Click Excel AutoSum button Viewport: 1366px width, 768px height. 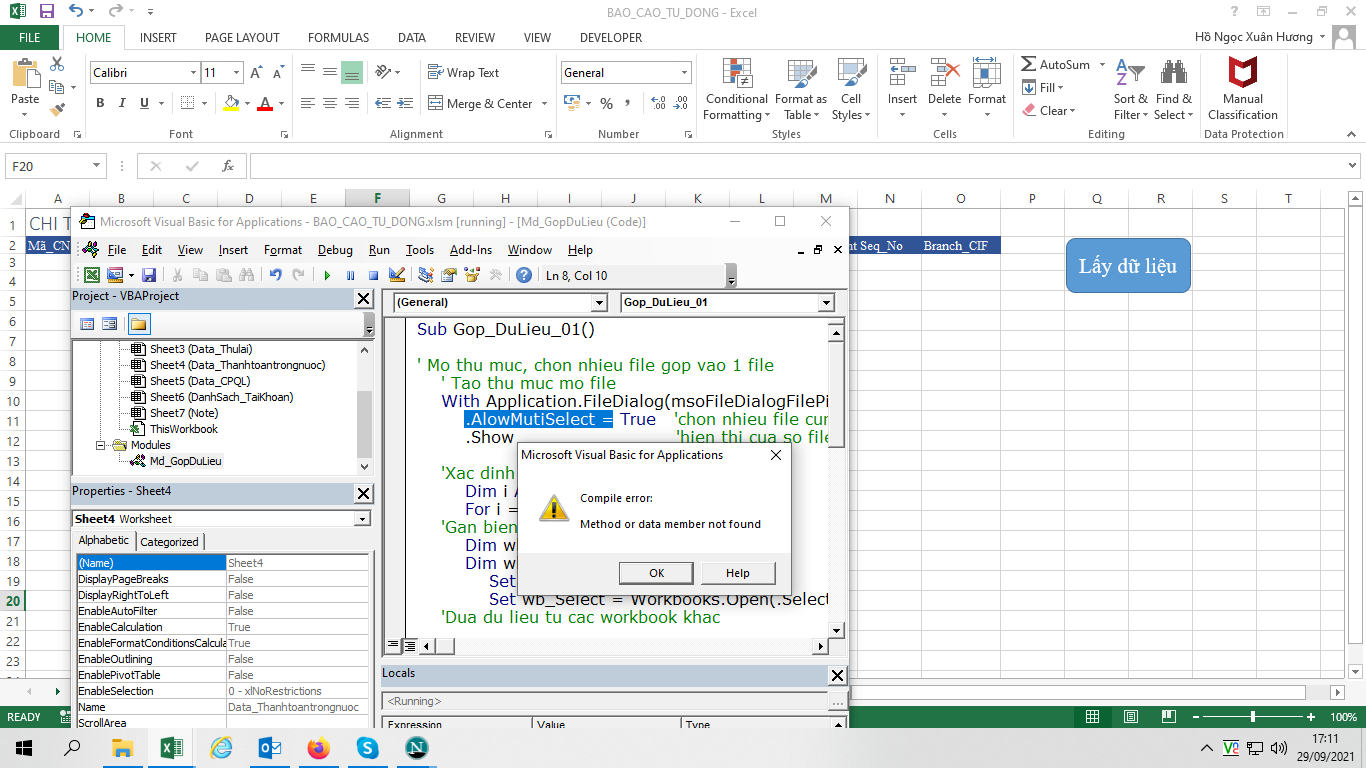tap(1057, 64)
